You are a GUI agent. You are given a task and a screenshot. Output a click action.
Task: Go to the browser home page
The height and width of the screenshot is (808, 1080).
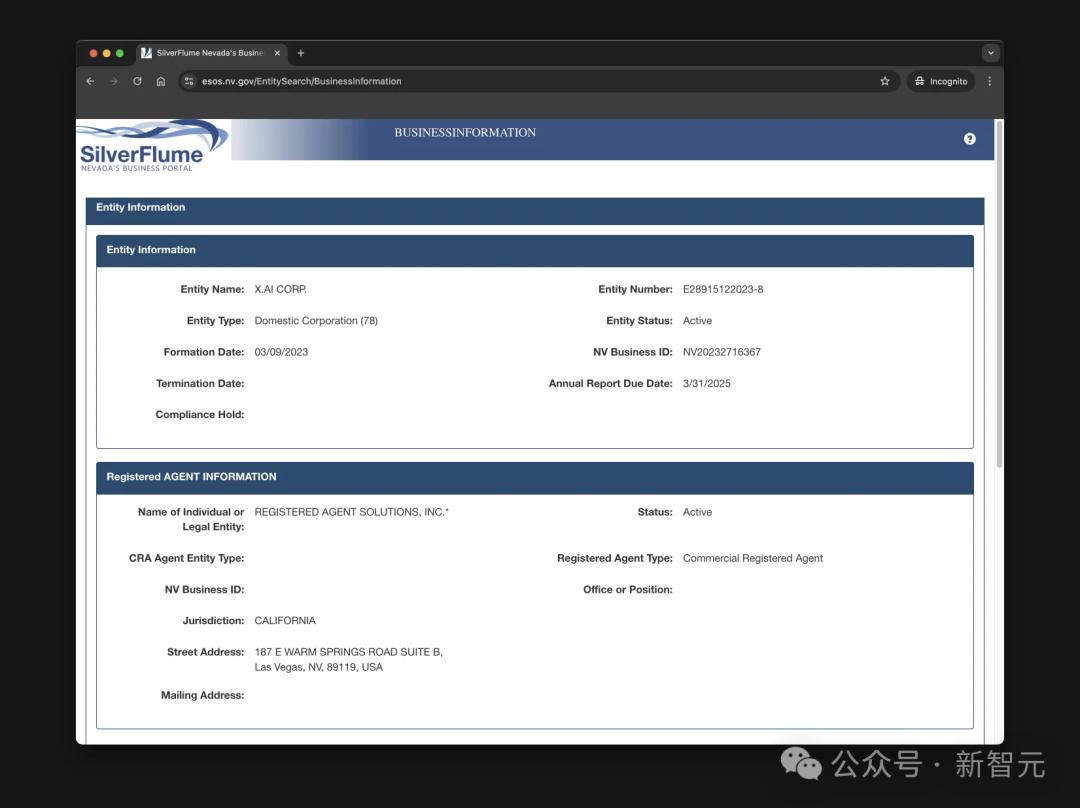161,81
